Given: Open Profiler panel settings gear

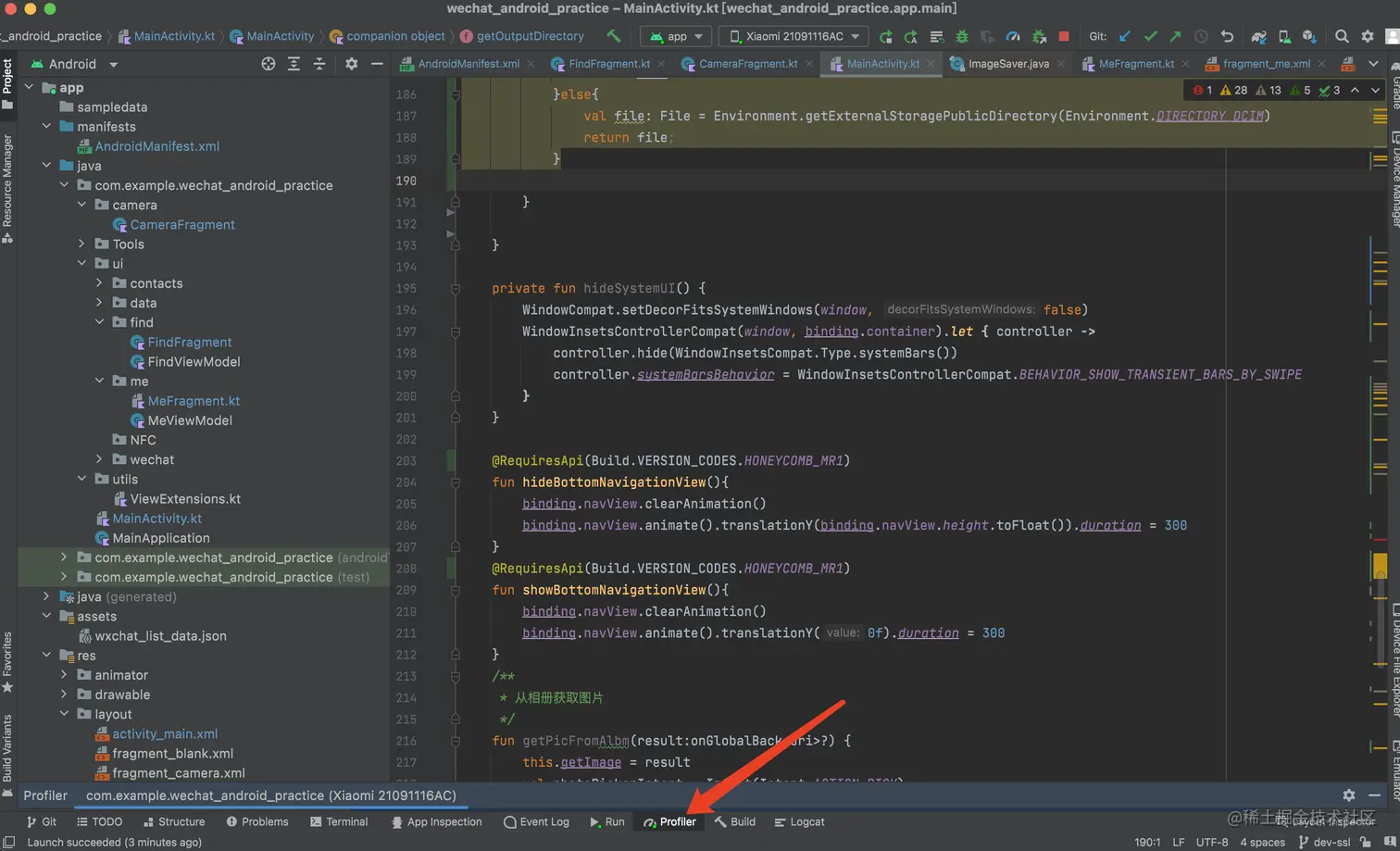Looking at the screenshot, I should pos(1349,795).
